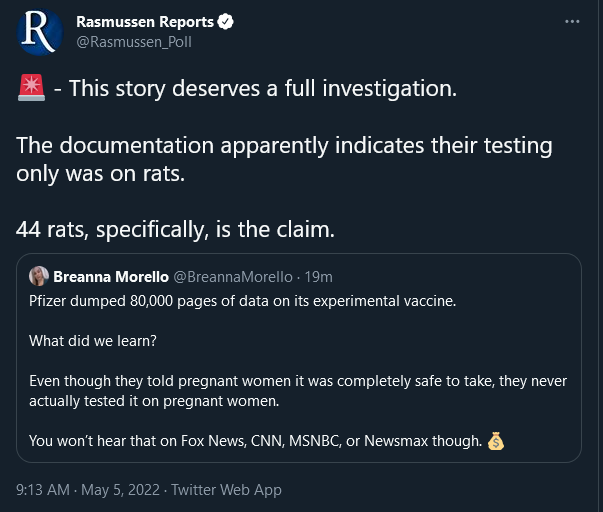
Task: Click the red siren emoji
Action: (x=32, y=88)
